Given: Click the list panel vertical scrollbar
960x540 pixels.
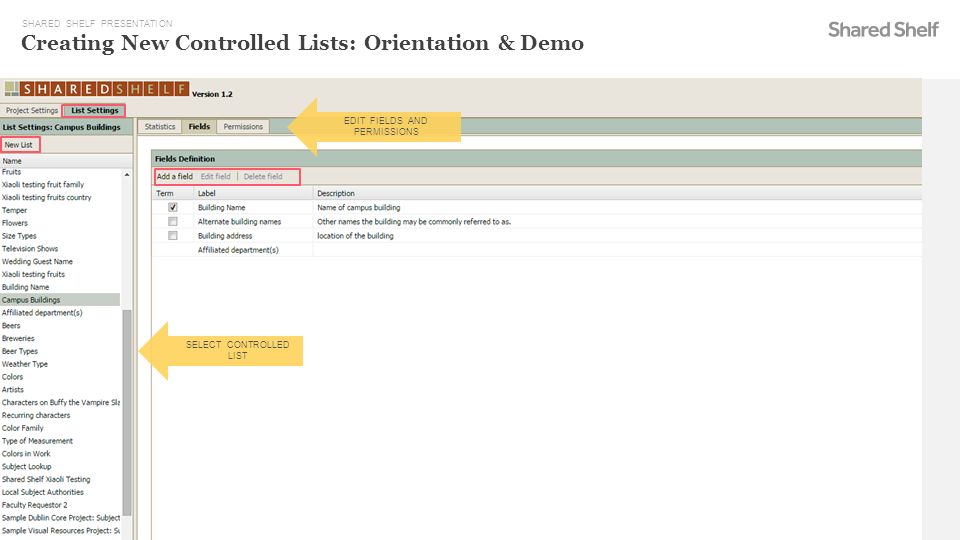Looking at the screenshot, I should [x=127, y=413].
